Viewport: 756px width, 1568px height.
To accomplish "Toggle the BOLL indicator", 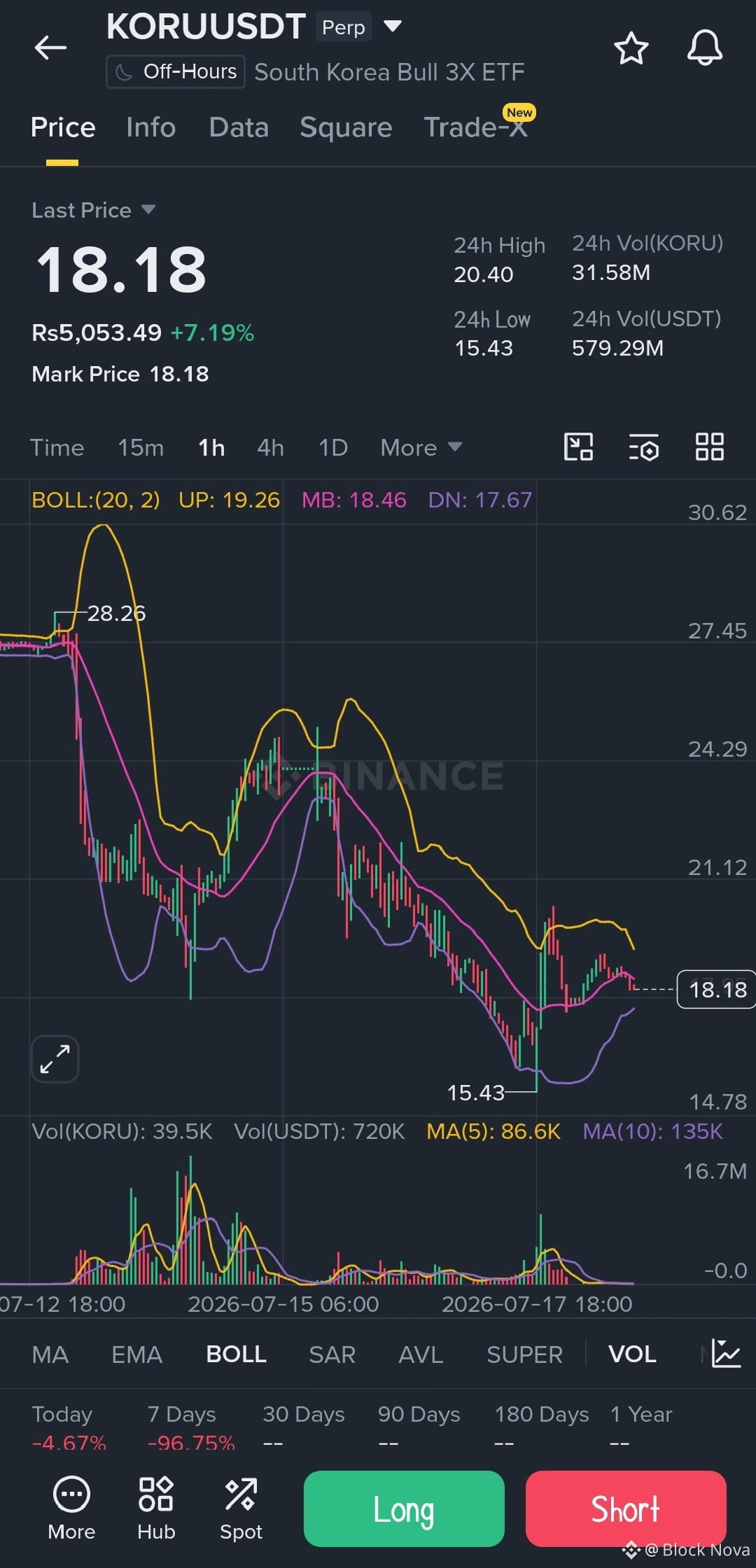I will tap(236, 1354).
